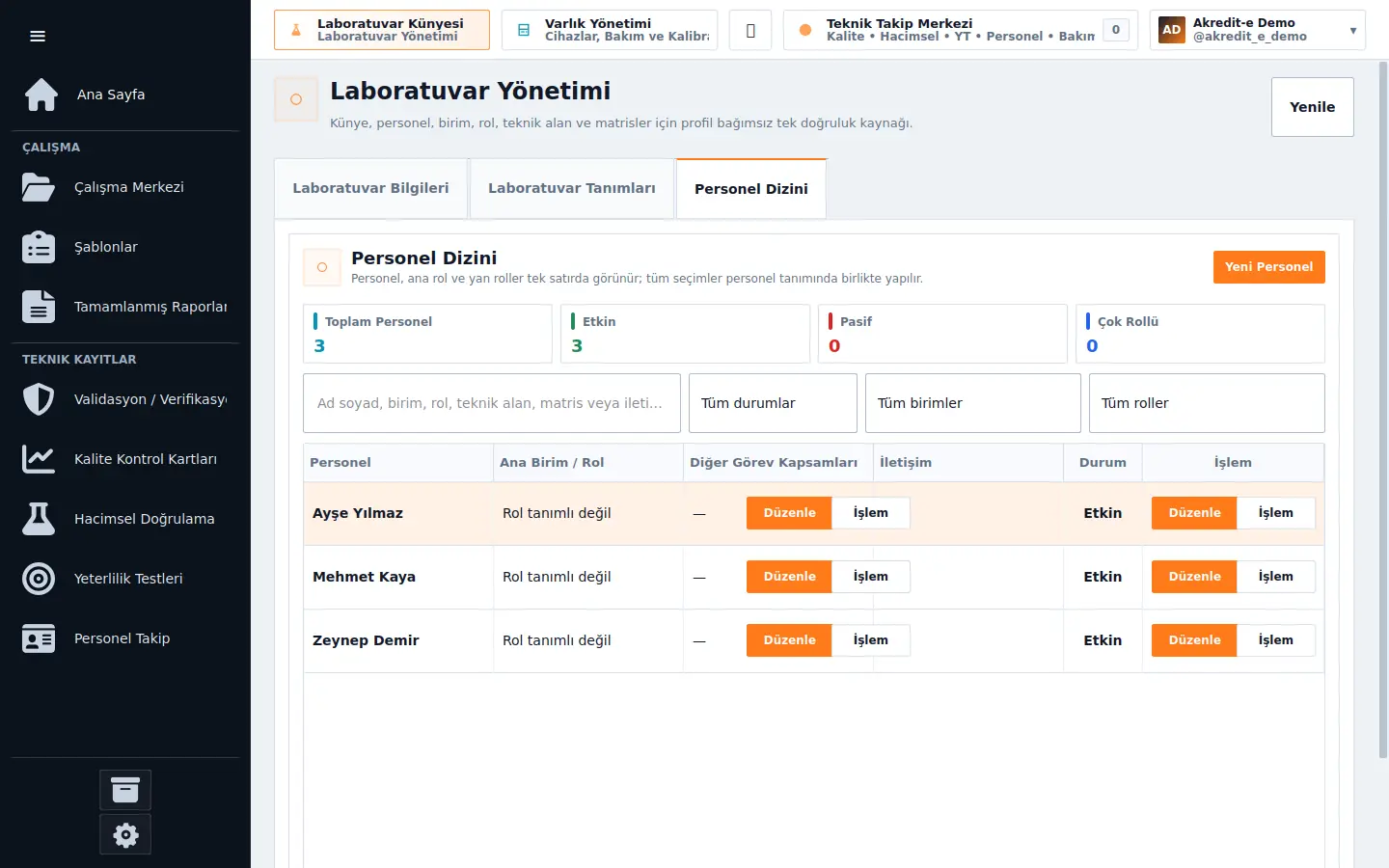Open Teknik Takip Merkezi top module
This screenshot has width=1389, height=868.
(961, 30)
